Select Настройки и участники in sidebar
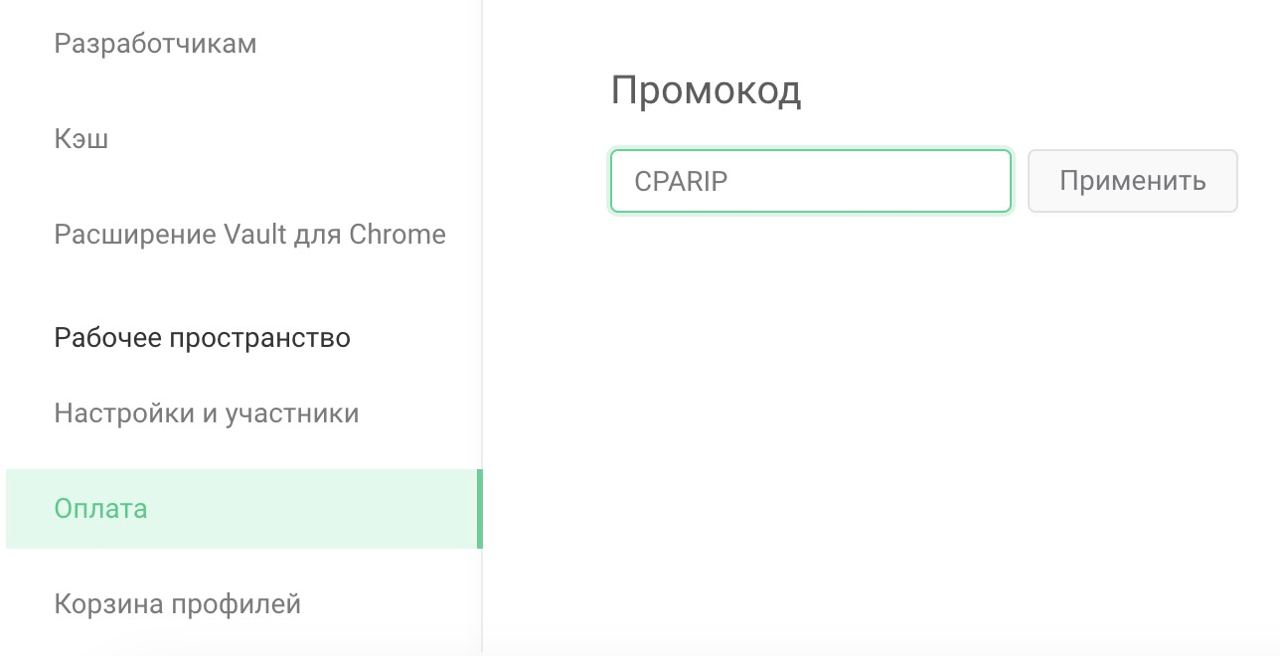The width and height of the screenshot is (1280, 656). pyautogui.click(x=206, y=413)
